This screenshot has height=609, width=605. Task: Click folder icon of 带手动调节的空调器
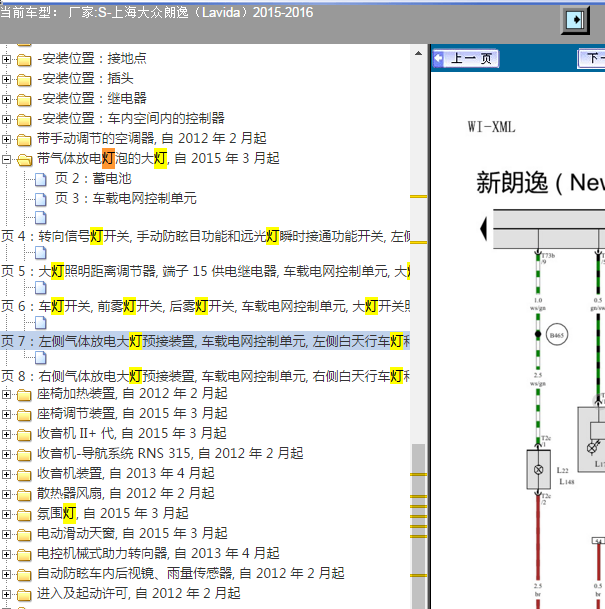click(24, 140)
